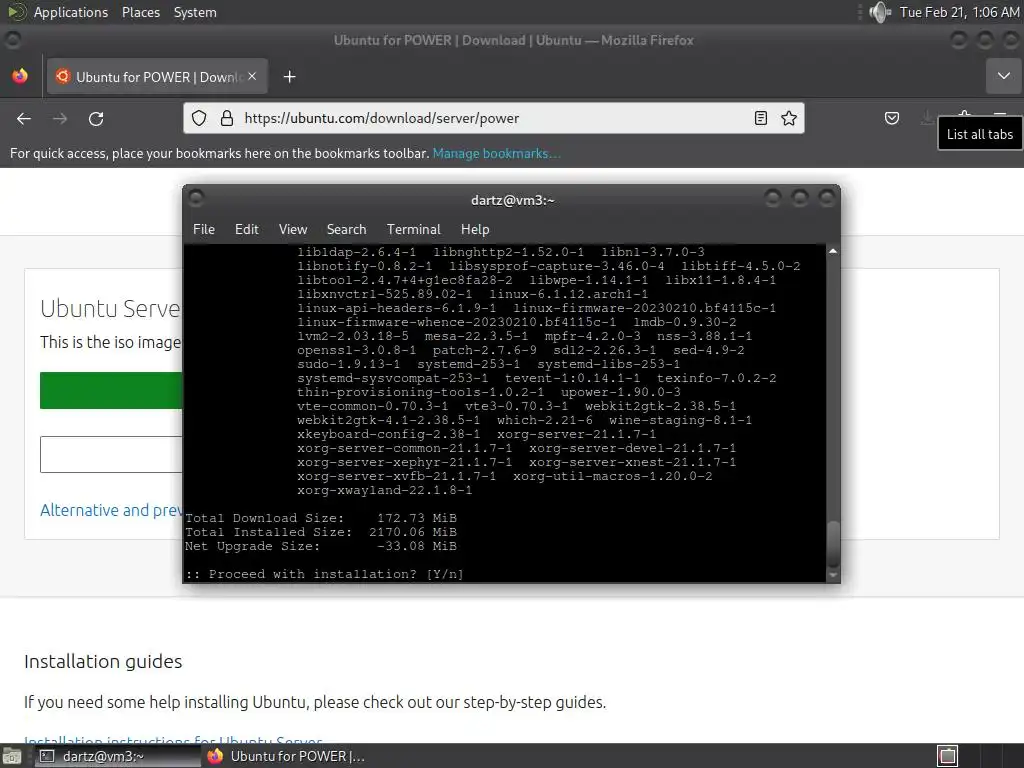The height and width of the screenshot is (768, 1024).
Task: Reload the Ubuntu download page
Action: click(x=96, y=119)
